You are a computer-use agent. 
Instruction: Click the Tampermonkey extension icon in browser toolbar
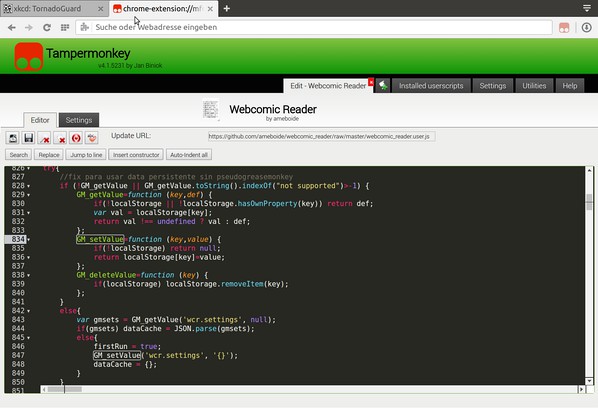[x=564, y=27]
